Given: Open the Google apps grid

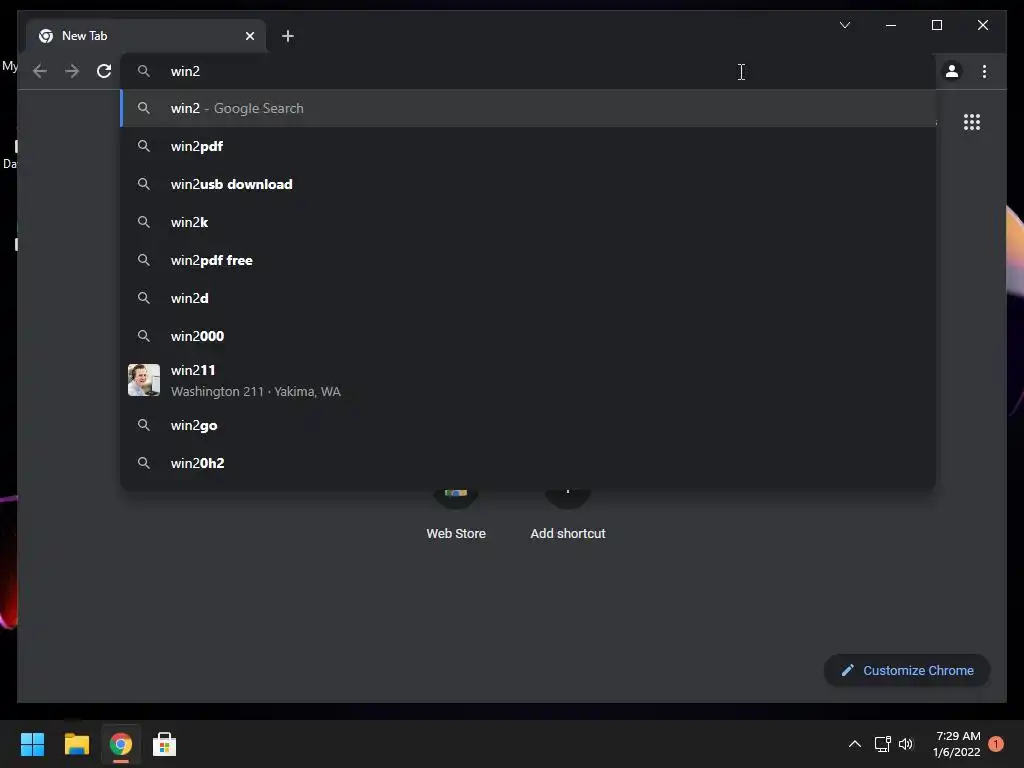Looking at the screenshot, I should (972, 122).
